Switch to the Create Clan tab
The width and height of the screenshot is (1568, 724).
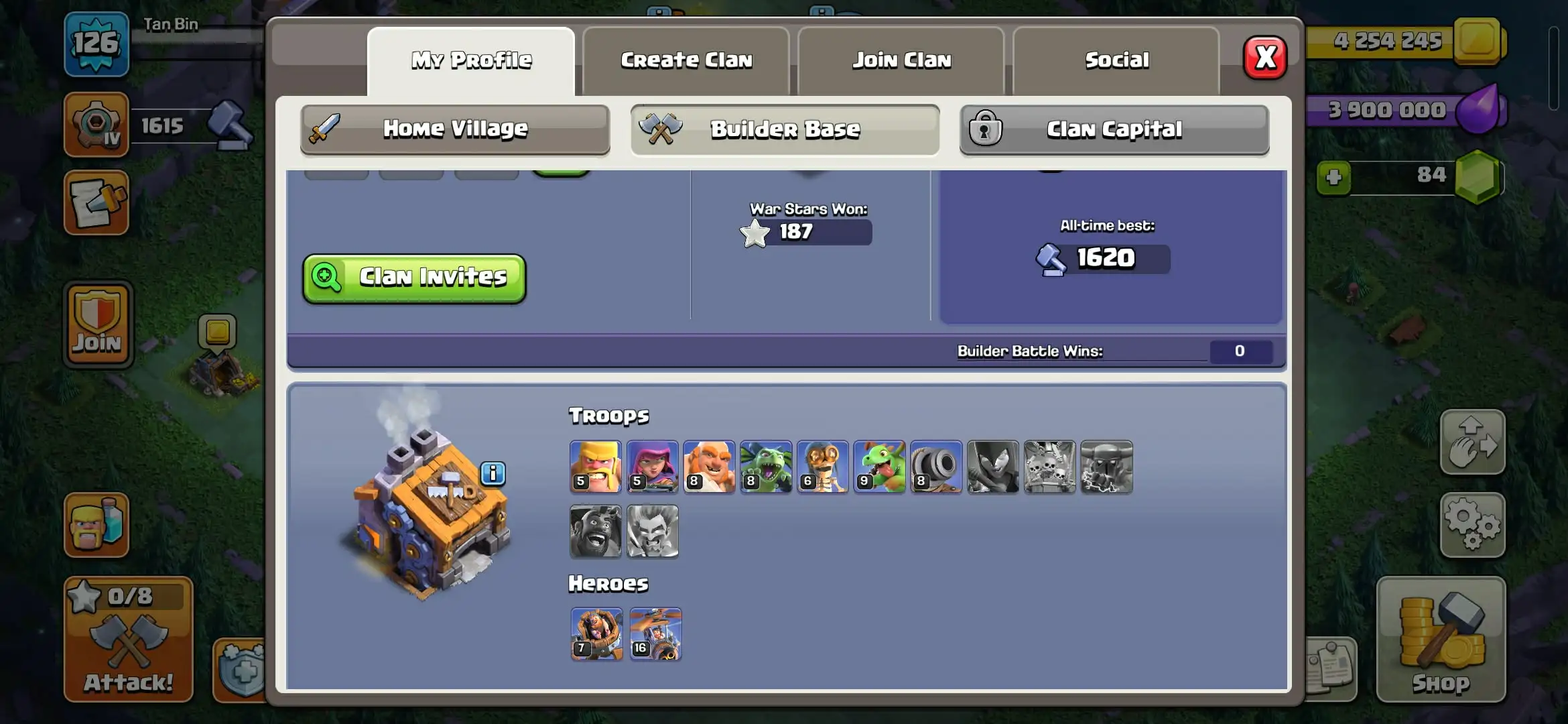pyautogui.click(x=686, y=60)
